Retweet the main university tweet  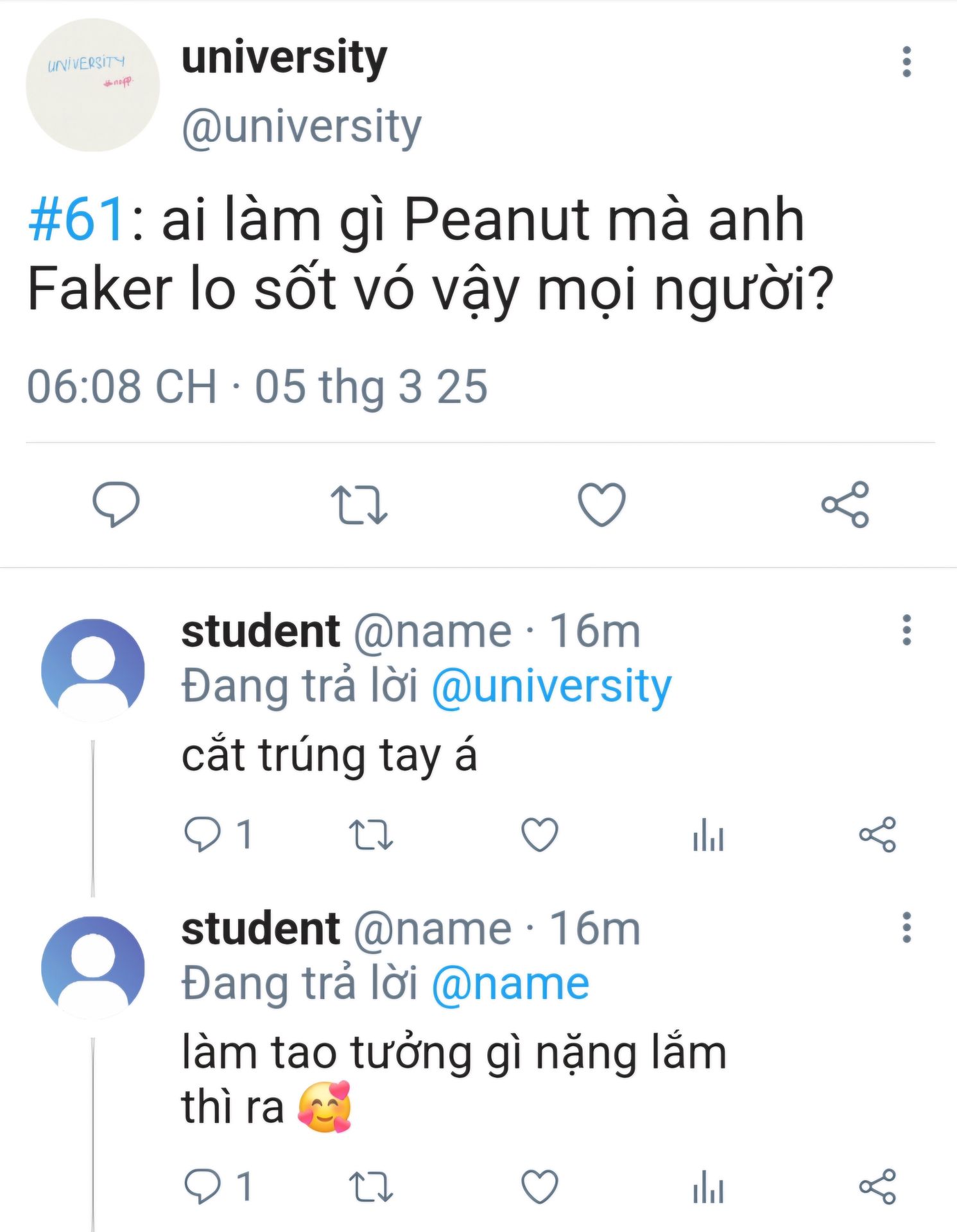point(359,504)
